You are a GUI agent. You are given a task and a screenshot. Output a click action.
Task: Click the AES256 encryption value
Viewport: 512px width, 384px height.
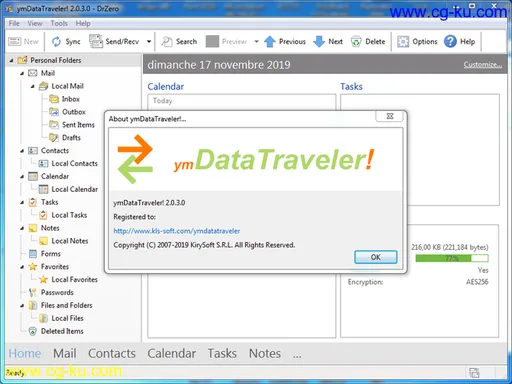coord(477,282)
